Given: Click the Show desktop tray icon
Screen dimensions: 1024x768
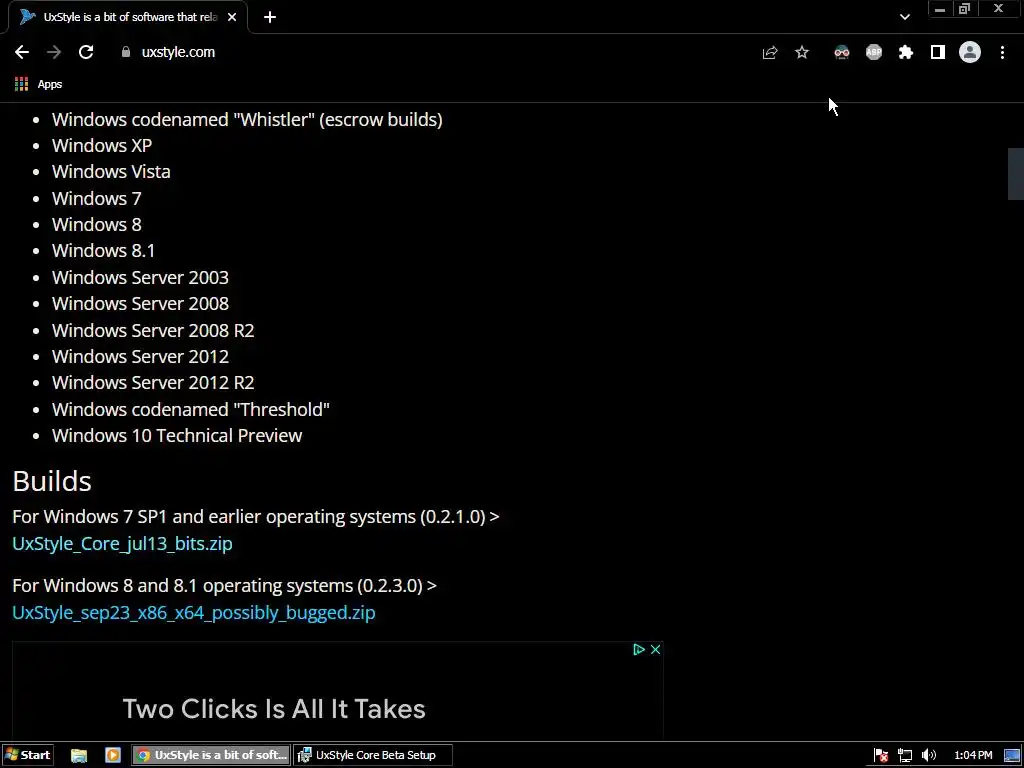Looking at the screenshot, I should 1012,755.
